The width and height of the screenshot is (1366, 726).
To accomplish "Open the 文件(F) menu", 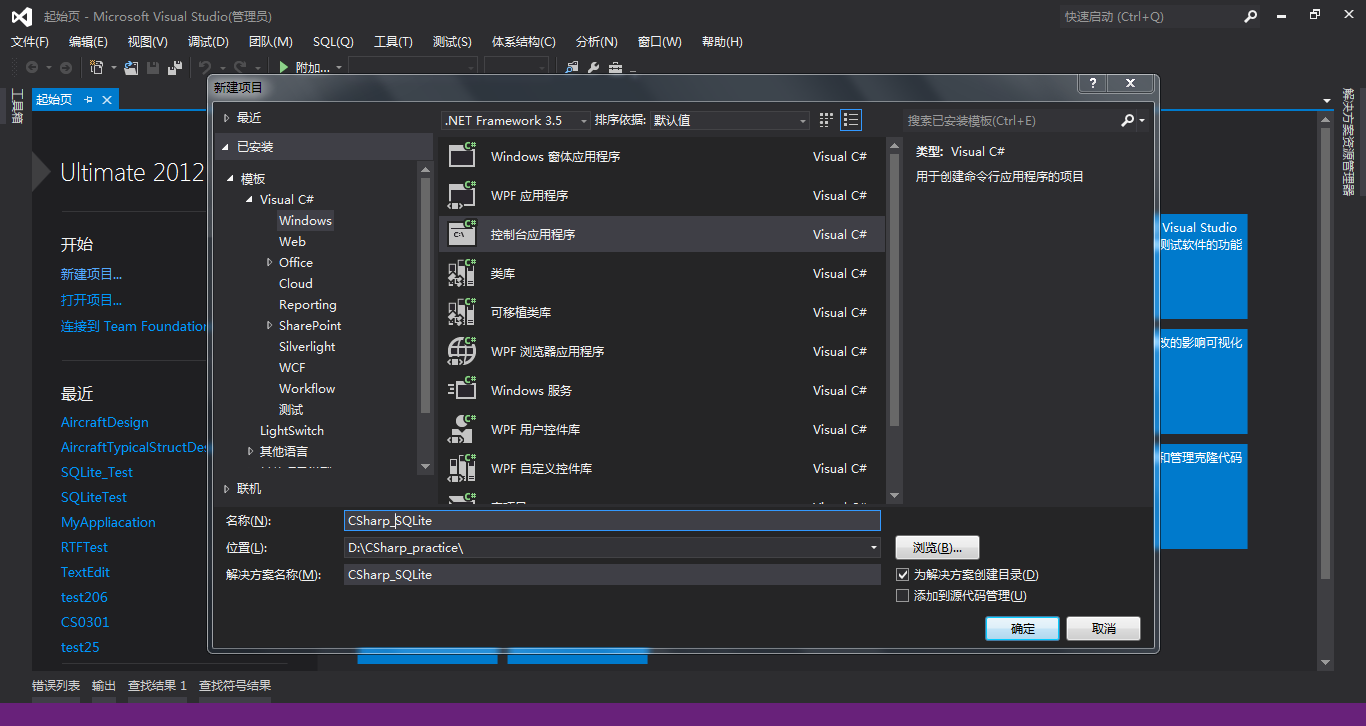I will click(30, 42).
